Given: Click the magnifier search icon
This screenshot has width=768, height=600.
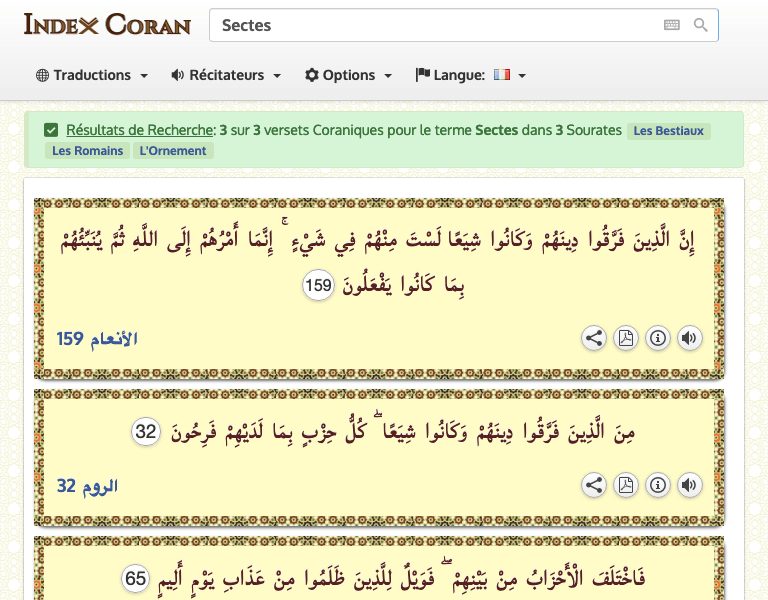Looking at the screenshot, I should (701, 25).
